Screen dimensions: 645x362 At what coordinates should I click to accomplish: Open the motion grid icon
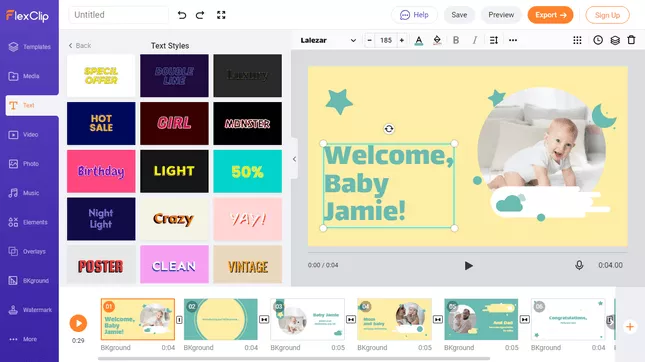click(x=578, y=40)
